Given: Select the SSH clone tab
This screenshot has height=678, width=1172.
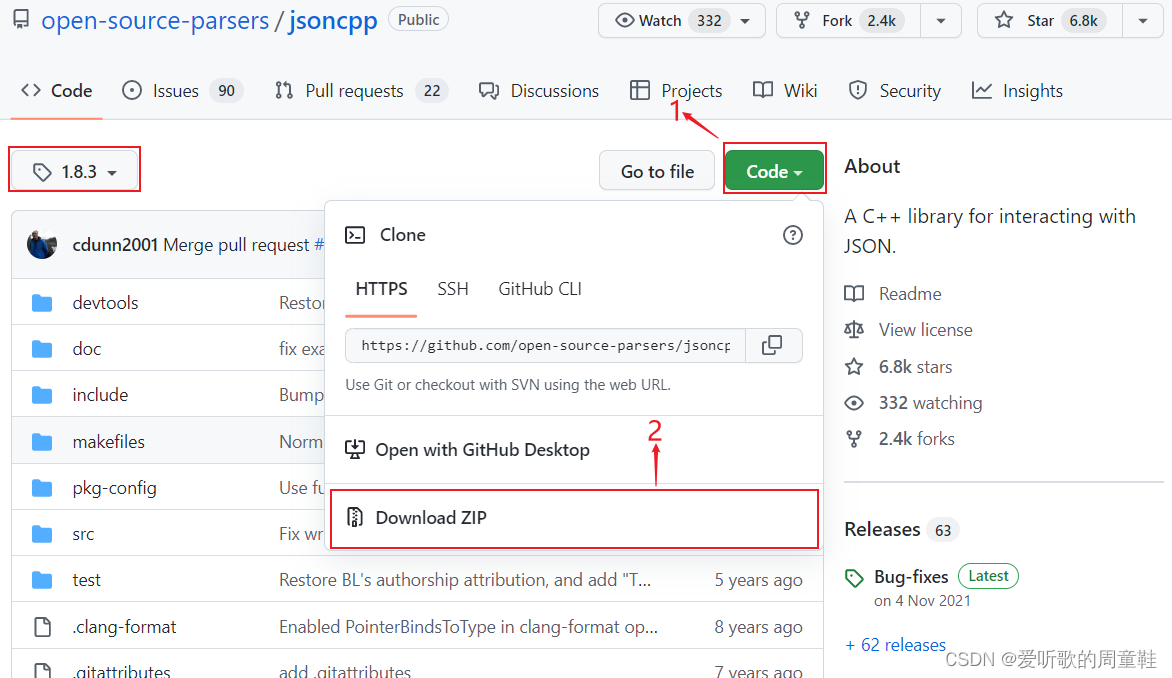Looking at the screenshot, I should [x=453, y=289].
